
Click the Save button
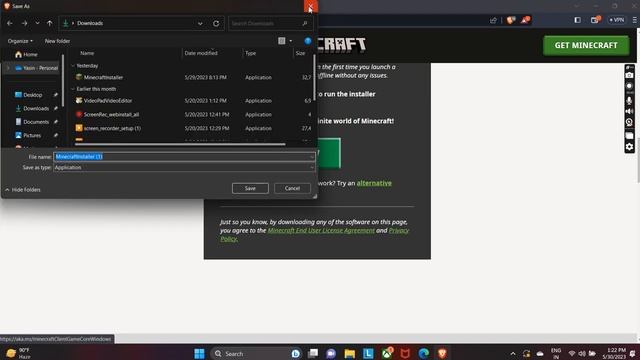tap(250, 188)
